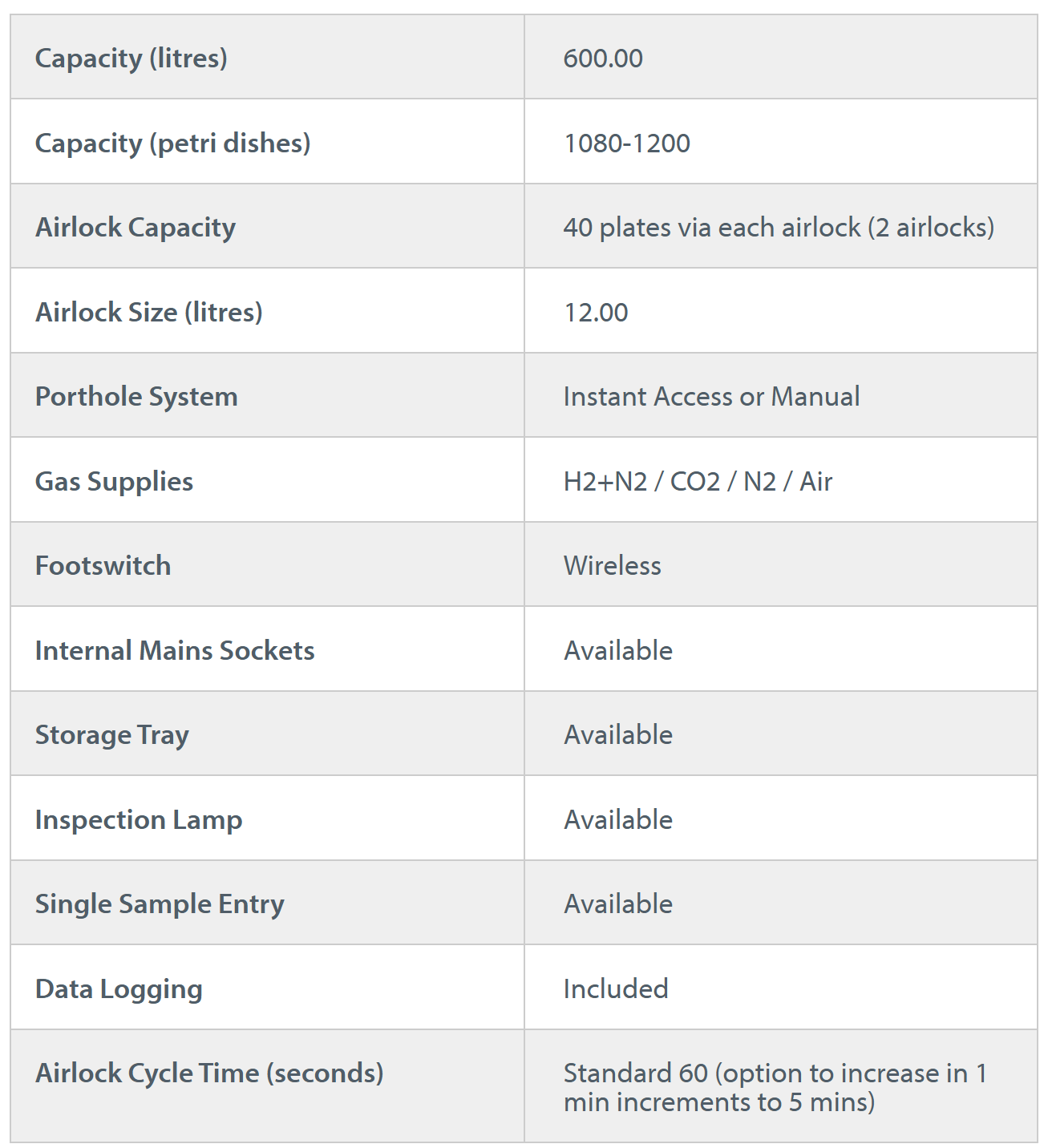Select the 1080-1200 petri dish value
Viewport: 1044px width, 1148px height.
[626, 143]
